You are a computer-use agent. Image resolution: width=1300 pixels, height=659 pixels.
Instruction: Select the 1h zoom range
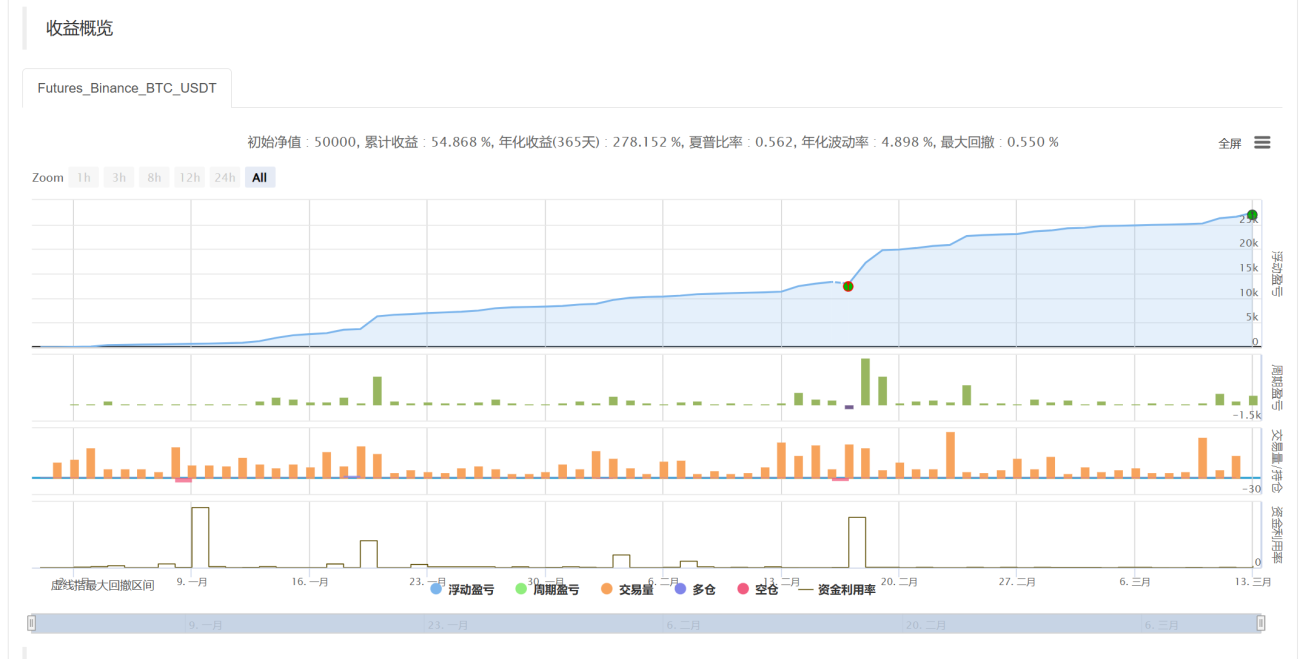(84, 178)
